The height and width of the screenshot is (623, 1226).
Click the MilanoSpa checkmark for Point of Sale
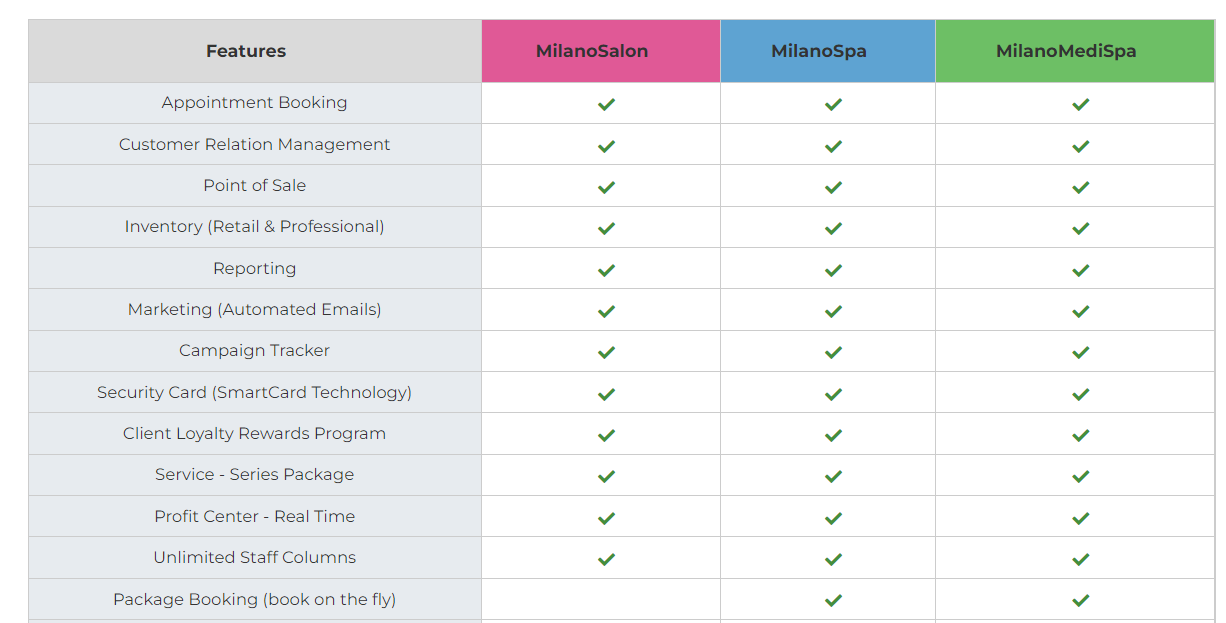833,187
